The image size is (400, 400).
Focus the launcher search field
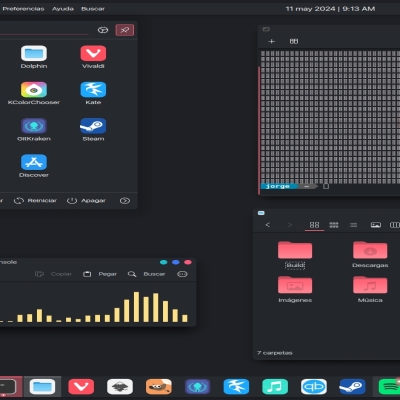coord(44,30)
